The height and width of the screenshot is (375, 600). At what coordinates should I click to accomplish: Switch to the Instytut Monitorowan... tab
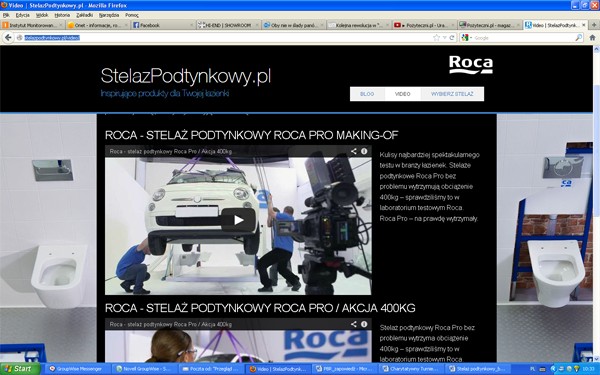[x=32, y=25]
